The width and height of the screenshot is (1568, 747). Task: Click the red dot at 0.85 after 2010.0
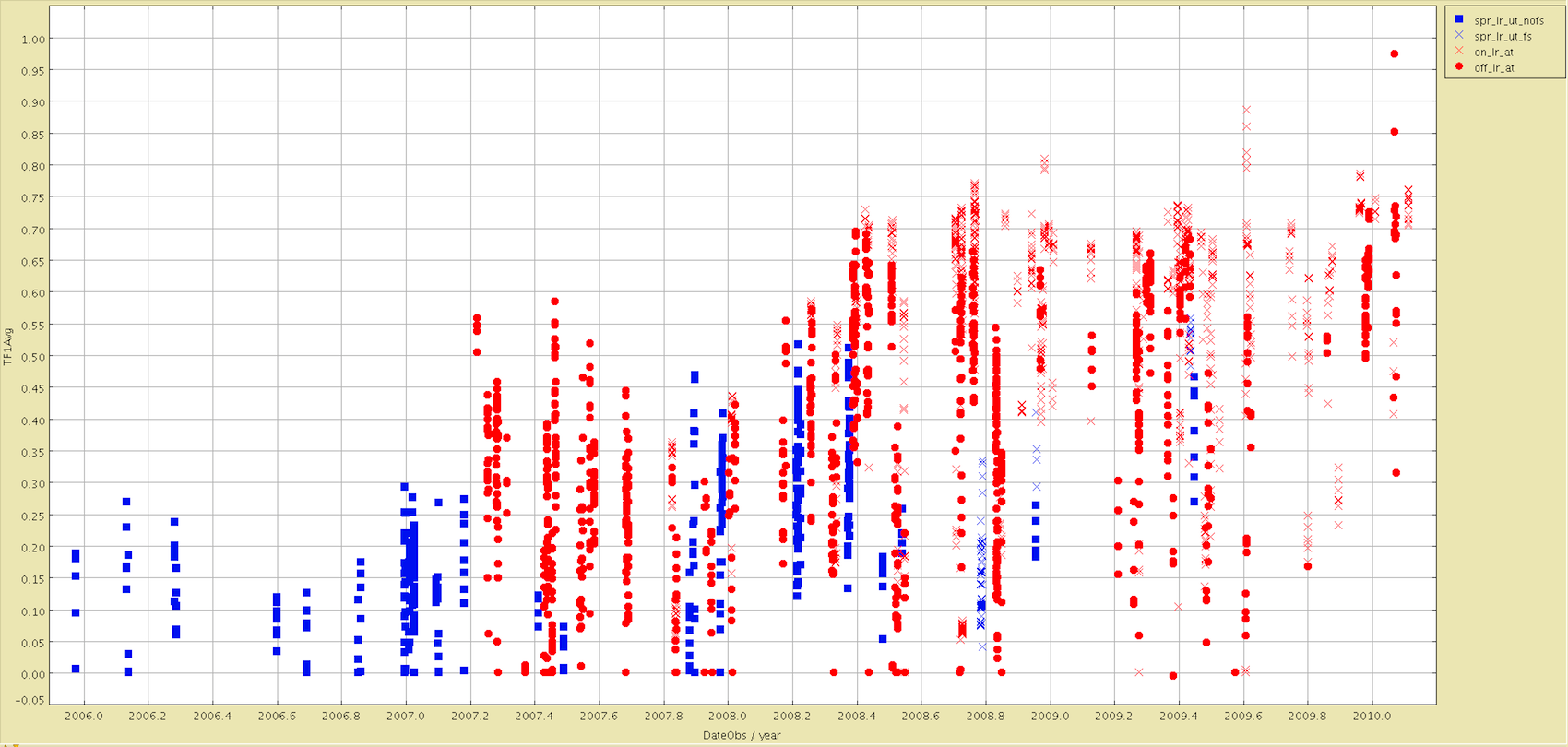click(x=1395, y=132)
